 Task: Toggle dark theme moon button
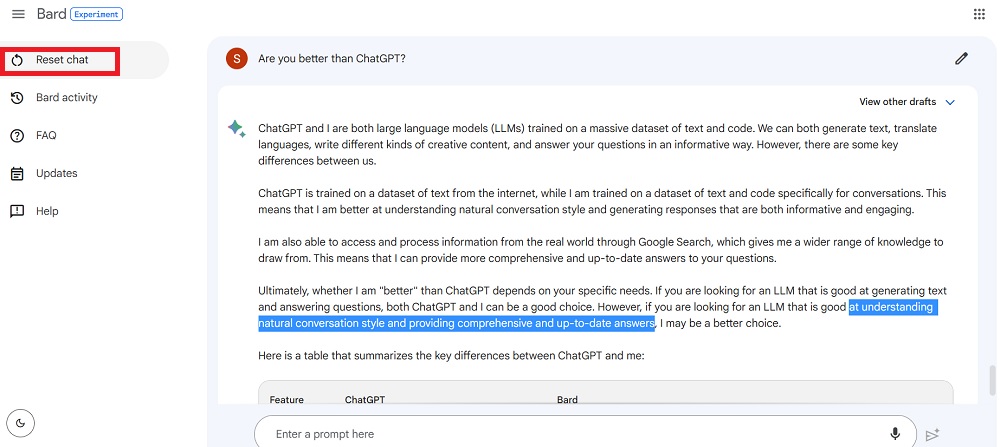20,423
